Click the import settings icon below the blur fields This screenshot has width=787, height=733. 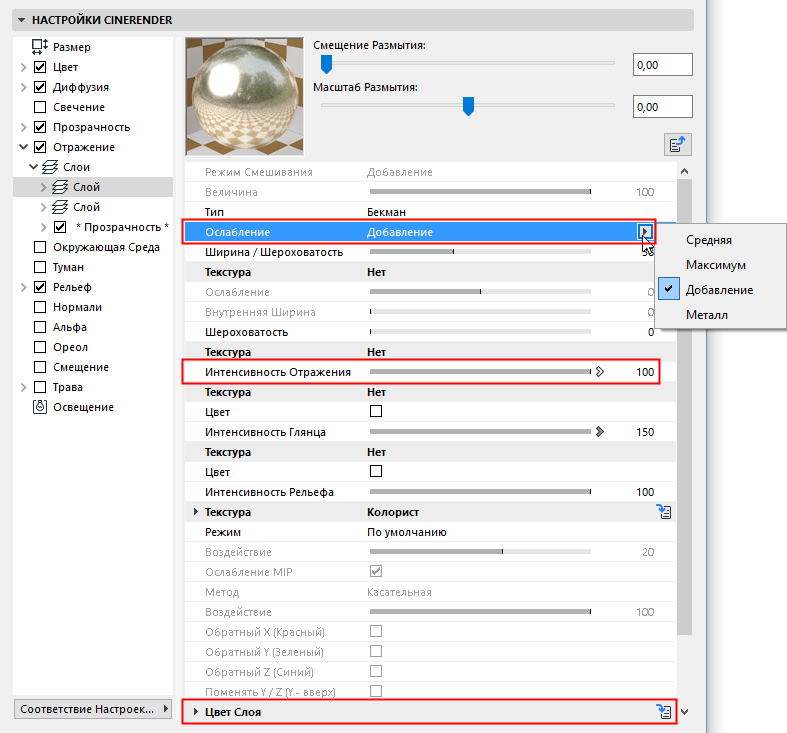coord(678,145)
